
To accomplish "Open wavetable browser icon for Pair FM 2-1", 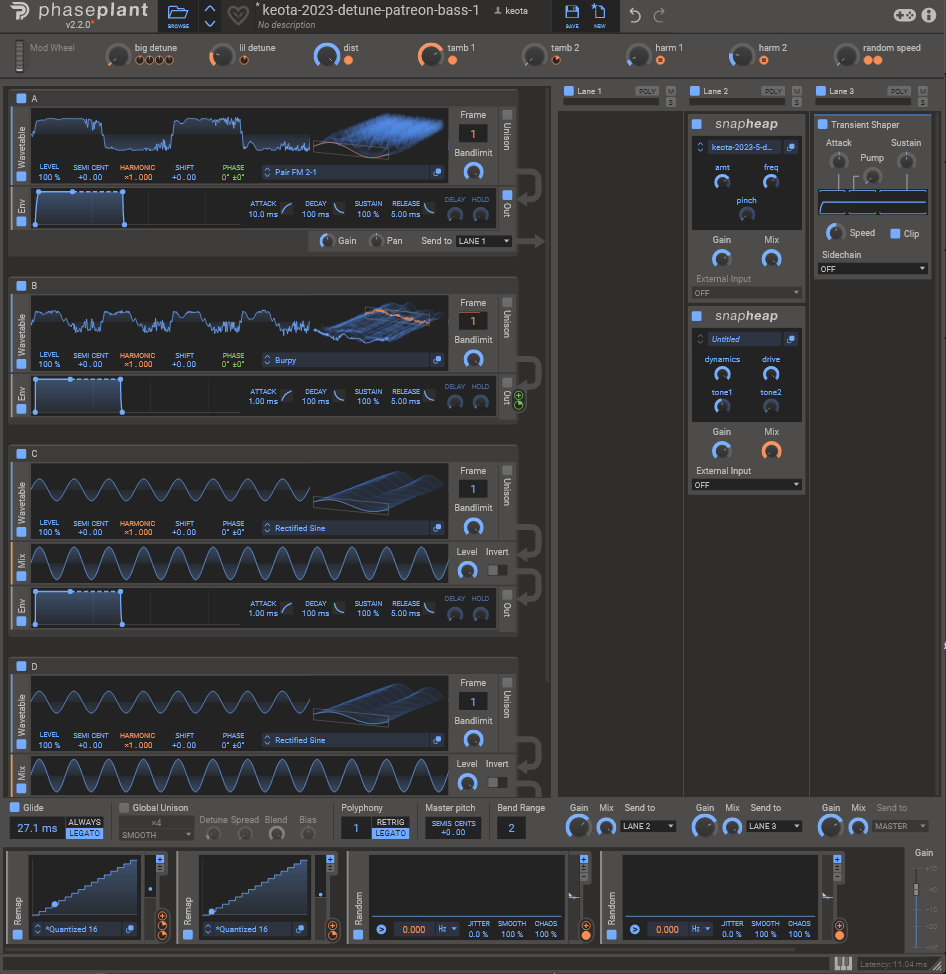I will [x=437, y=172].
